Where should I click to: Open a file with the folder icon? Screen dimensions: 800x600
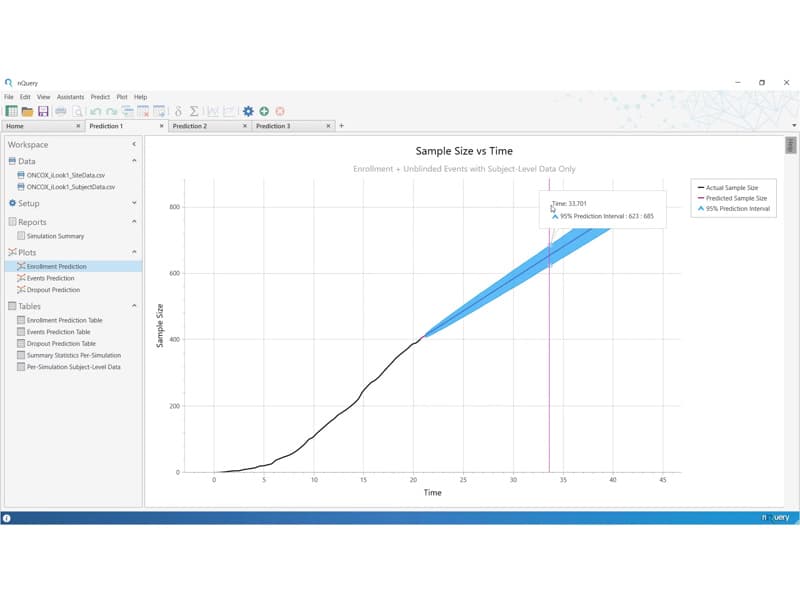27,111
